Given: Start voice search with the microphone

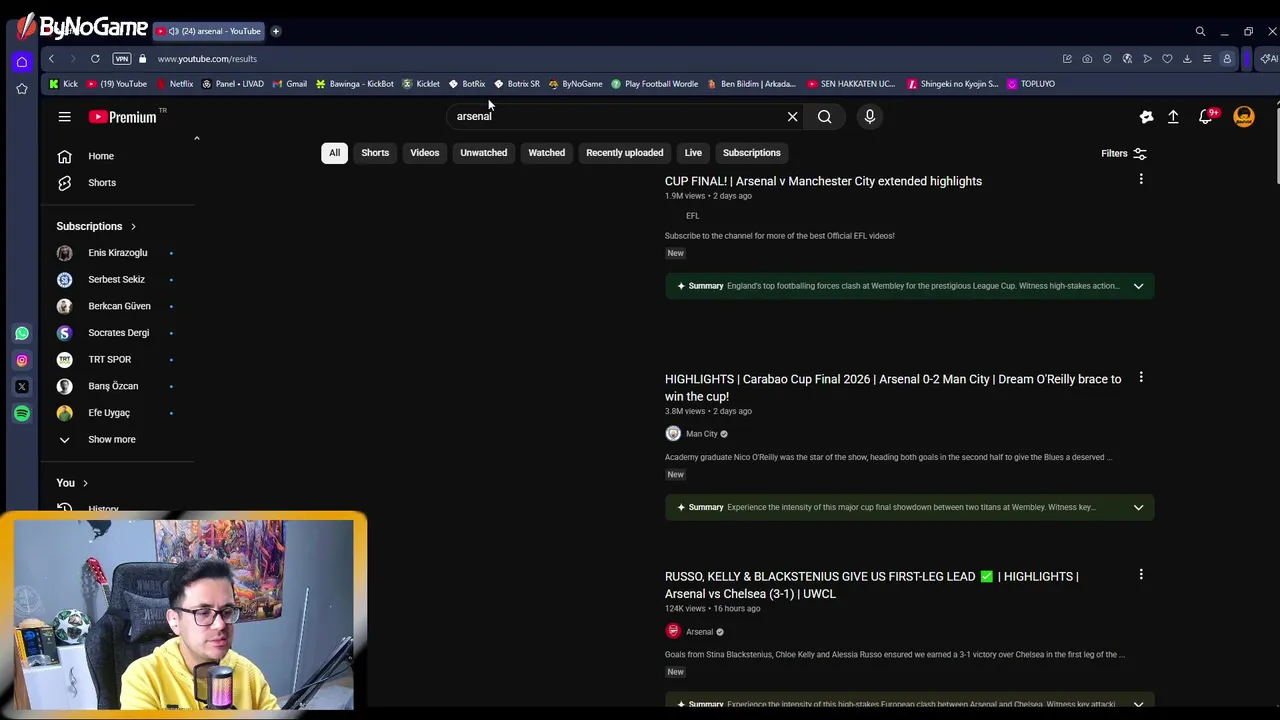Looking at the screenshot, I should (x=869, y=117).
